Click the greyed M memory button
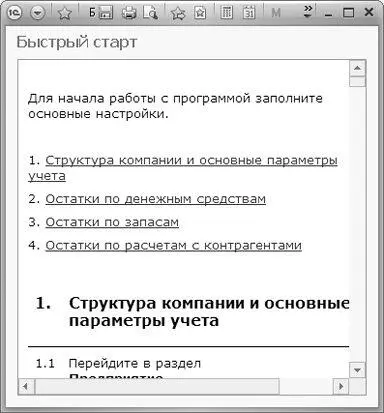 coord(276,13)
